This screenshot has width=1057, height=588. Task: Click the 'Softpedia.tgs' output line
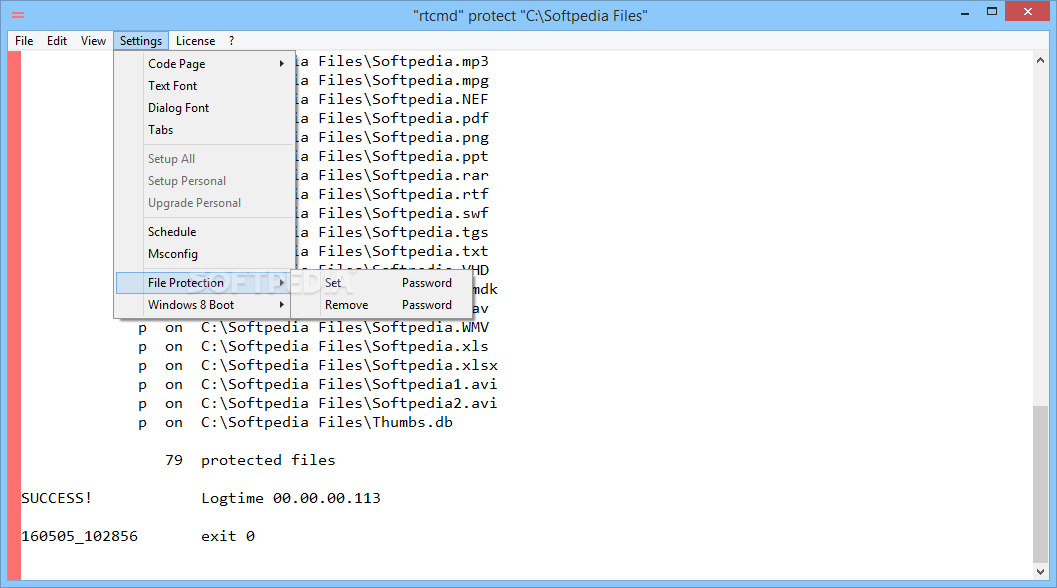pyautogui.click(x=392, y=232)
